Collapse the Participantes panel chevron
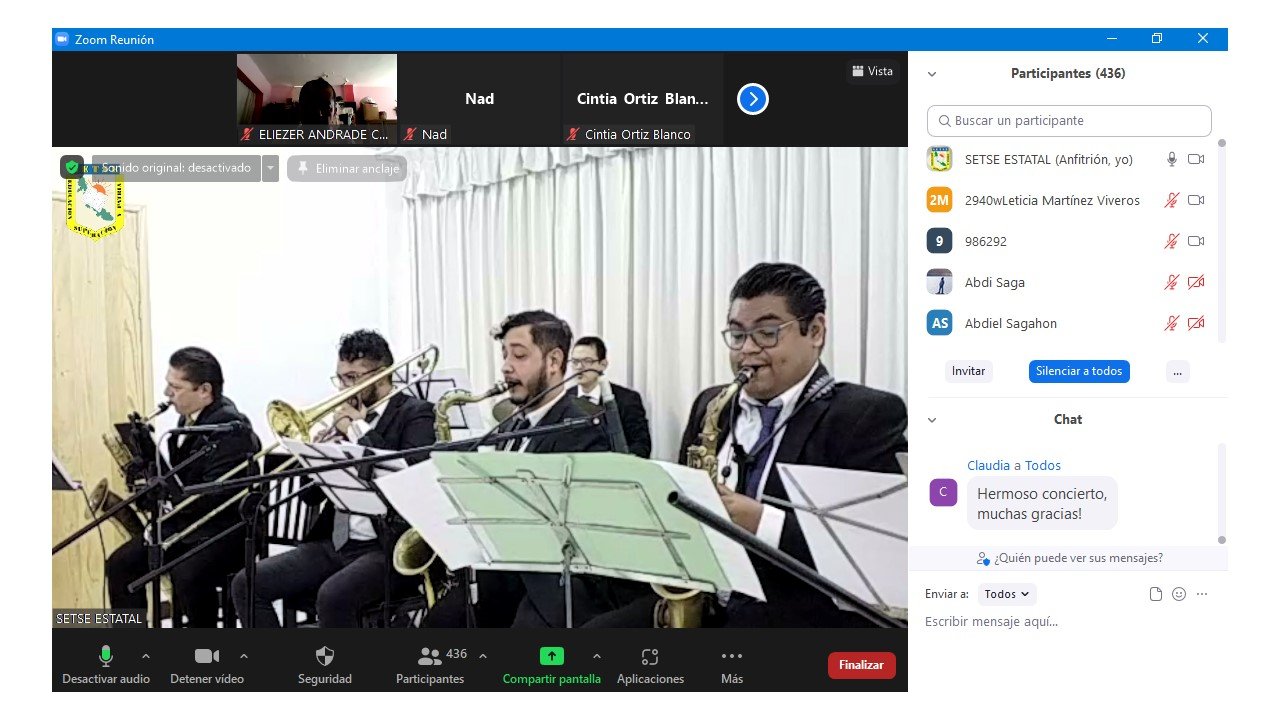 pos(932,74)
